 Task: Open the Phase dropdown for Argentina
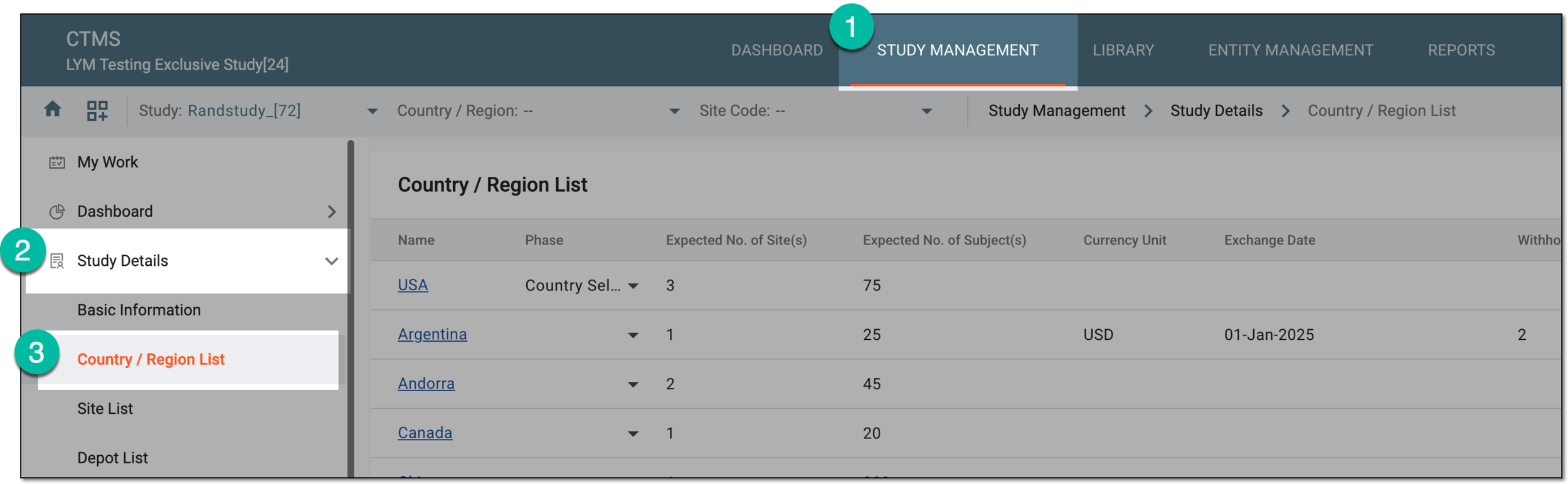[633, 335]
